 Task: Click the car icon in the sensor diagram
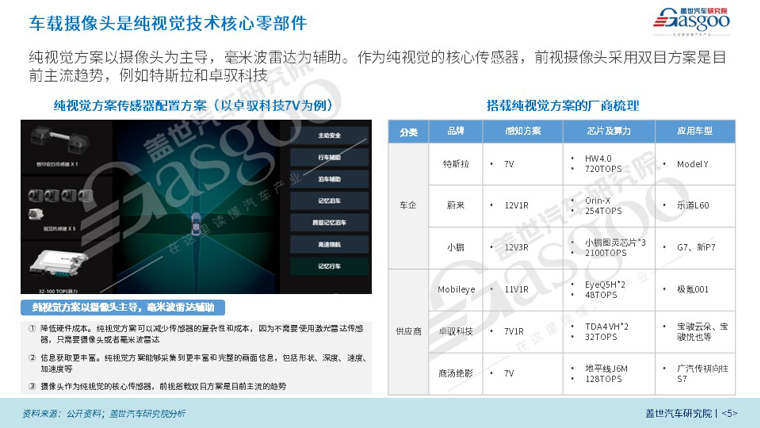(x=196, y=224)
